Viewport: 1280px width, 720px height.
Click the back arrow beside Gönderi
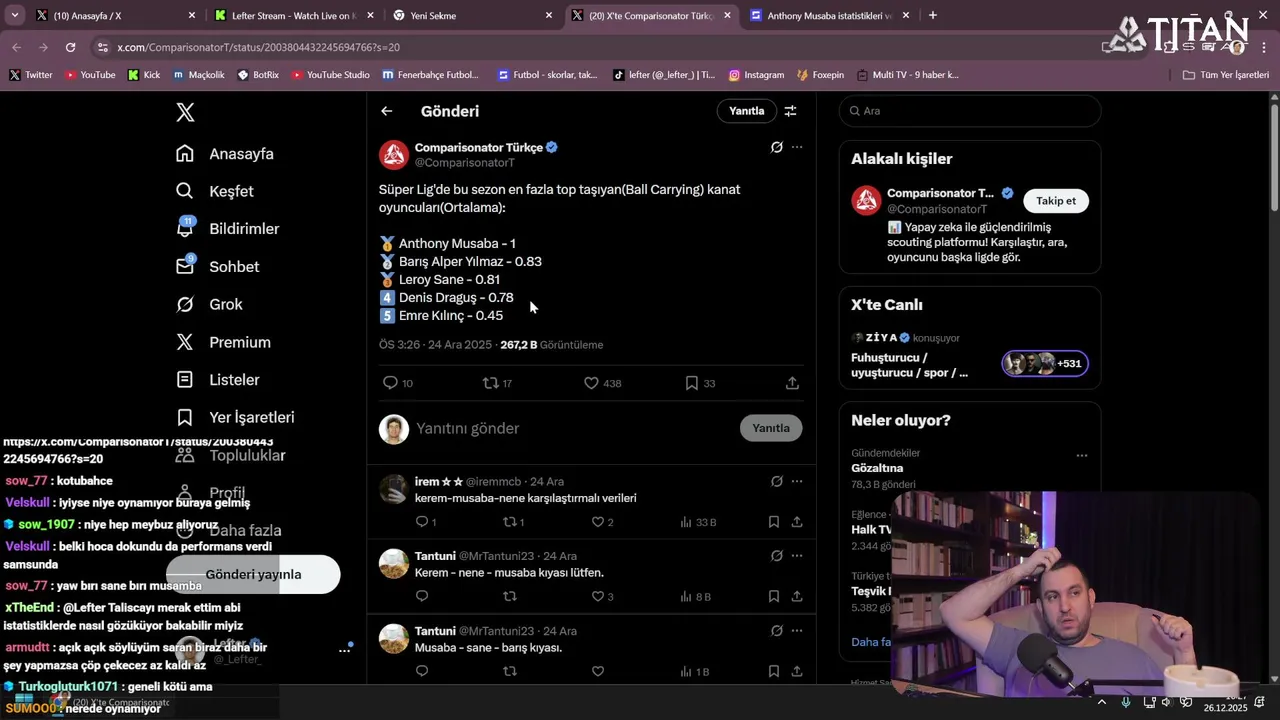point(387,111)
